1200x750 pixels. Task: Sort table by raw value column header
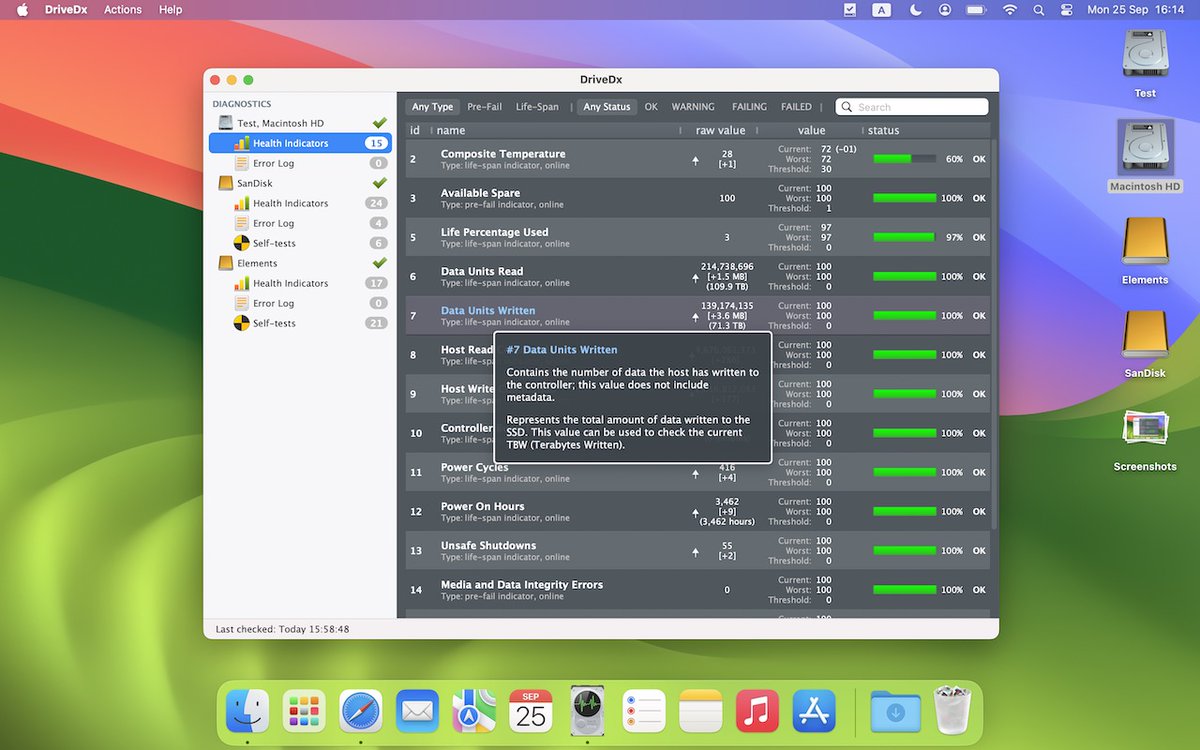[721, 130]
